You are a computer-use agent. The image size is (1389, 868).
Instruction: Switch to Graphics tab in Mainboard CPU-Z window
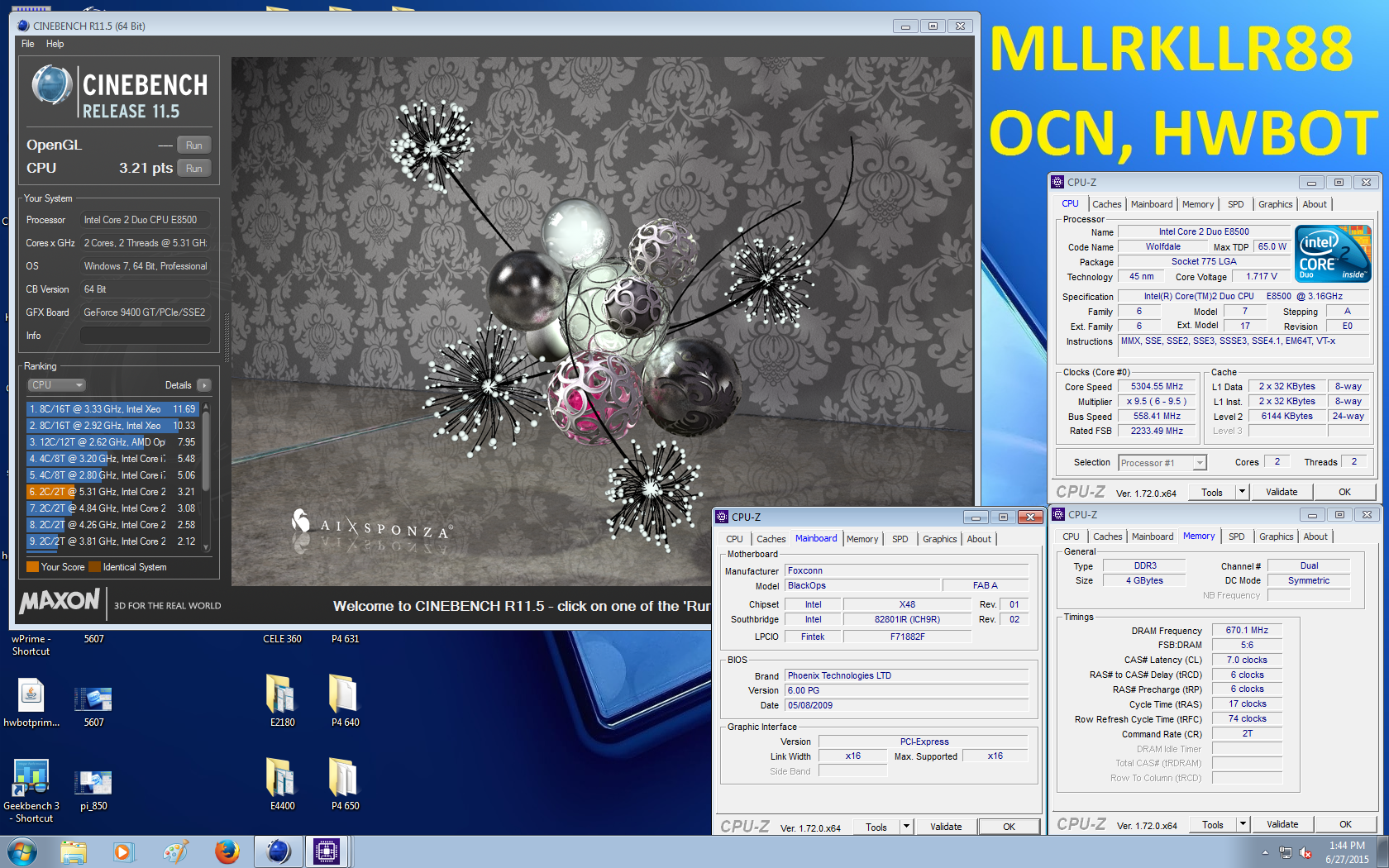coord(940,539)
